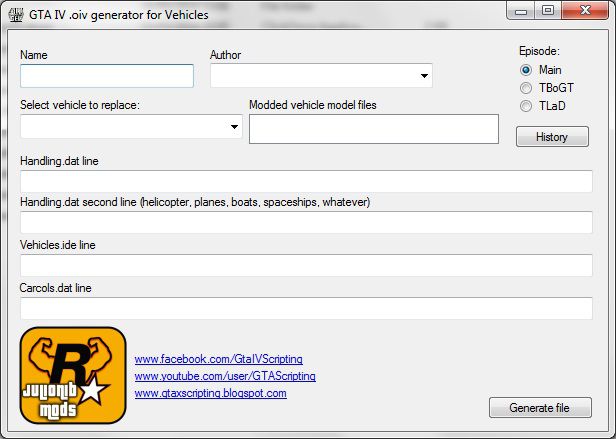The image size is (616, 439).
Task: Click the Handling.dat second line field
Action: 306,222
